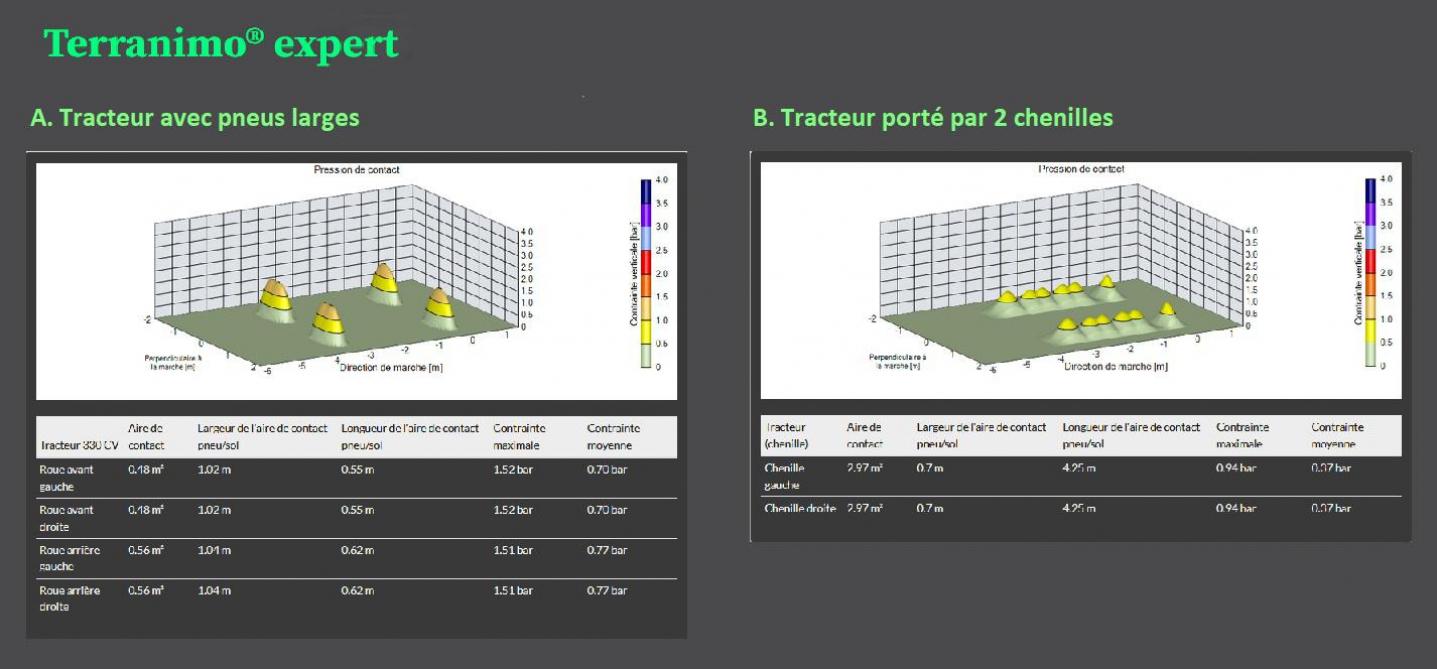The height and width of the screenshot is (669, 1437).
Task: Click the 0.70 bar mean stress for Roue avant droite
Action: click(x=607, y=510)
